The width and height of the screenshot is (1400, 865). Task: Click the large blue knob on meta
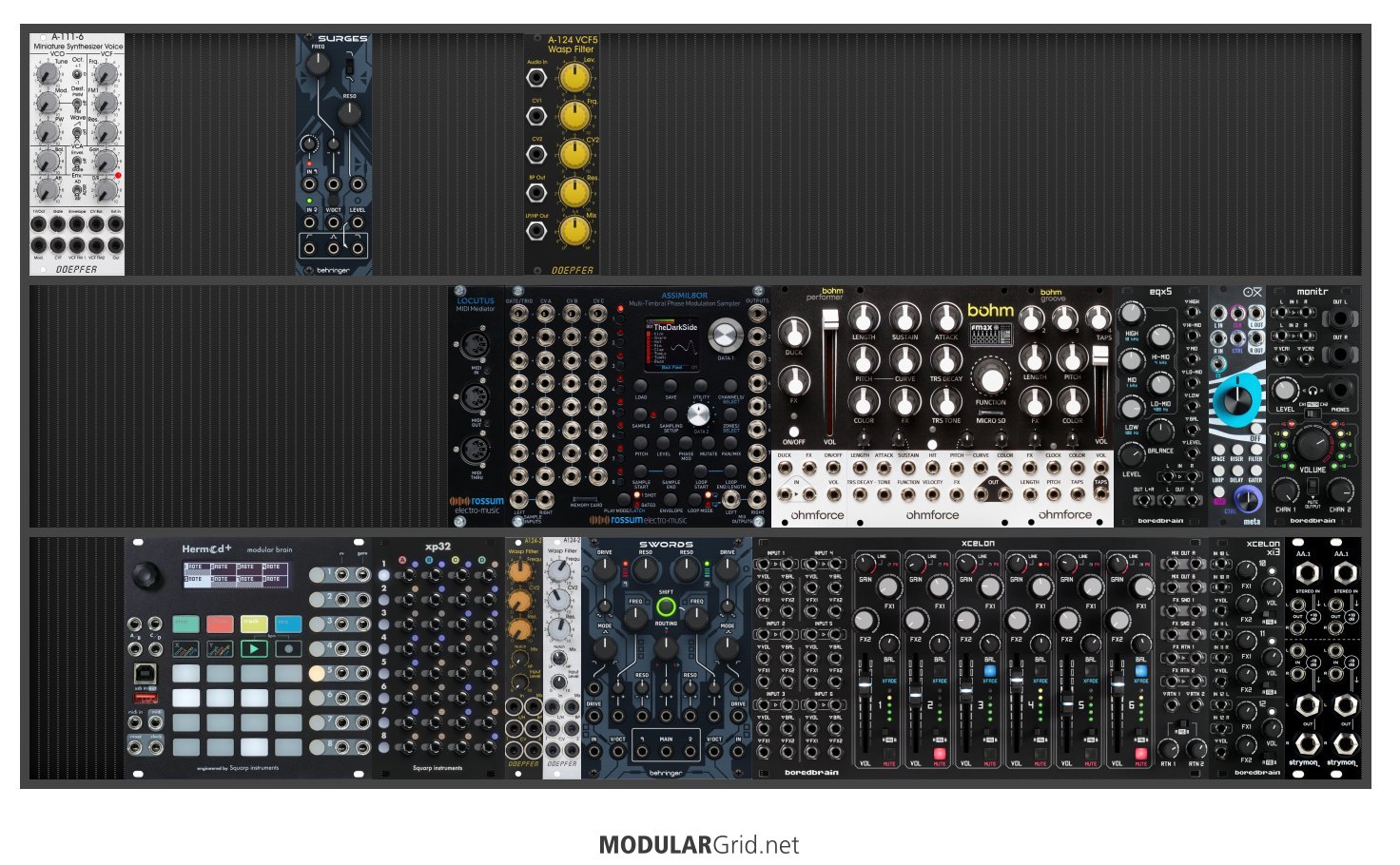1238,400
